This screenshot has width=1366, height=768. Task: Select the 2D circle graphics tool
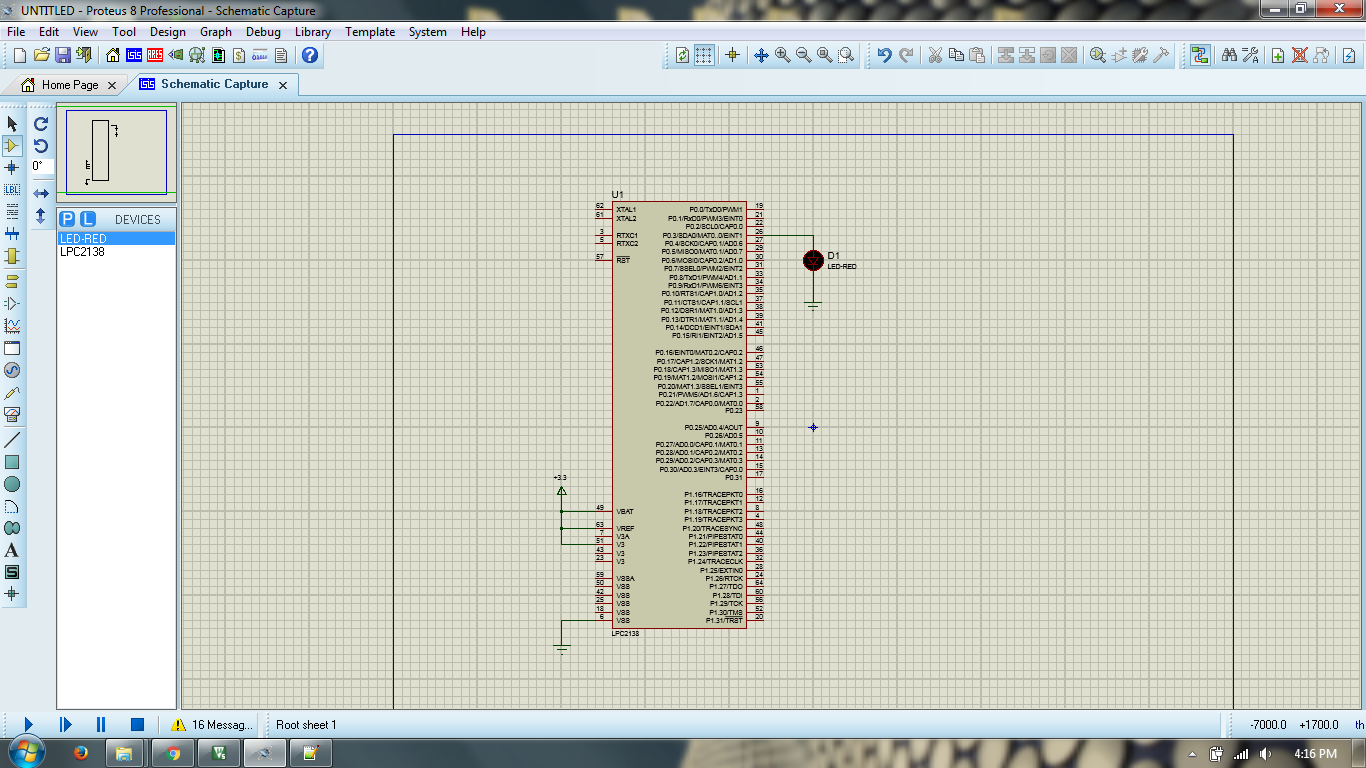pyautogui.click(x=12, y=484)
